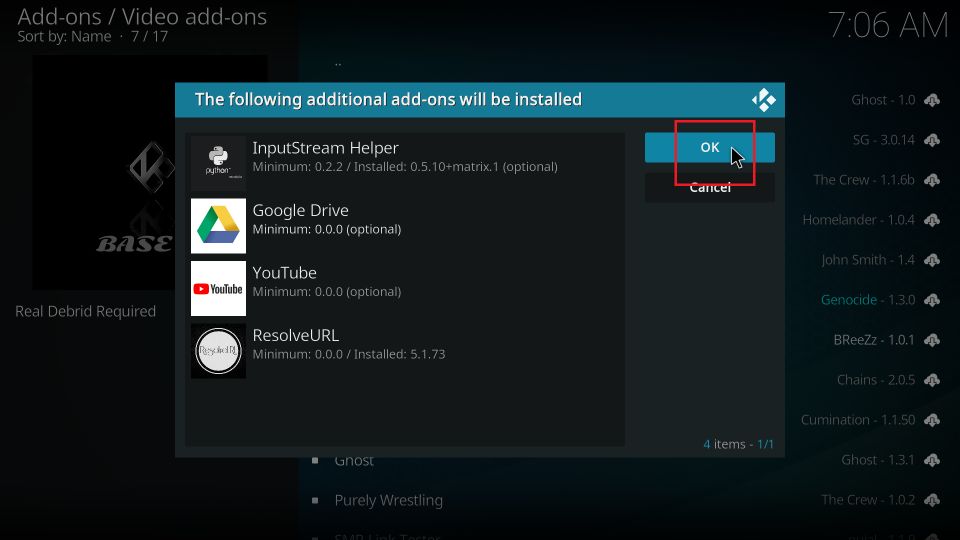Click the cloud download icon beside Ghost - 1.0
Screen dimensions: 960x540
(x=932, y=100)
